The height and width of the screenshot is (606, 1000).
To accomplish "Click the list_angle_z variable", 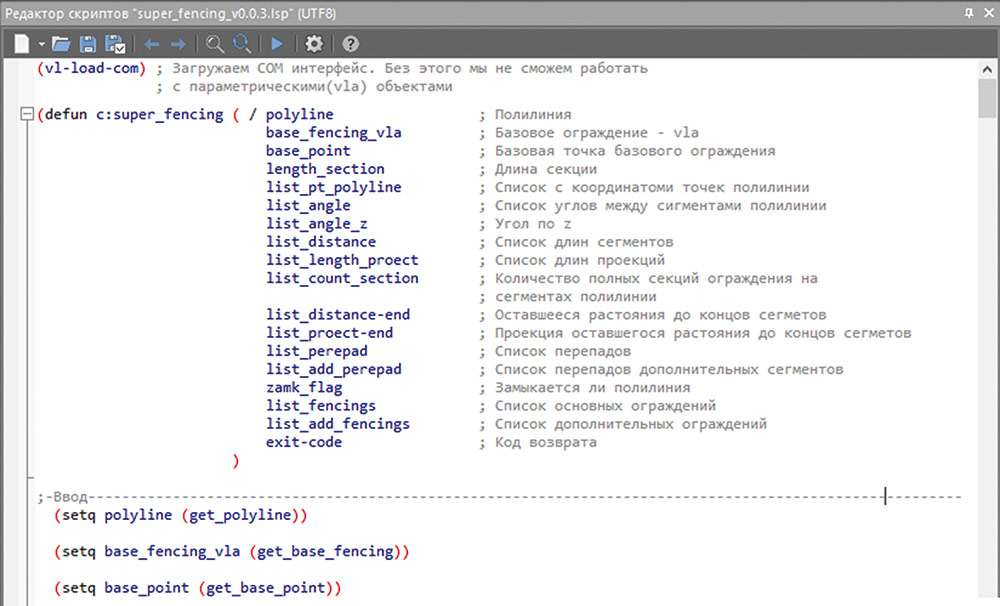I will point(316,223).
